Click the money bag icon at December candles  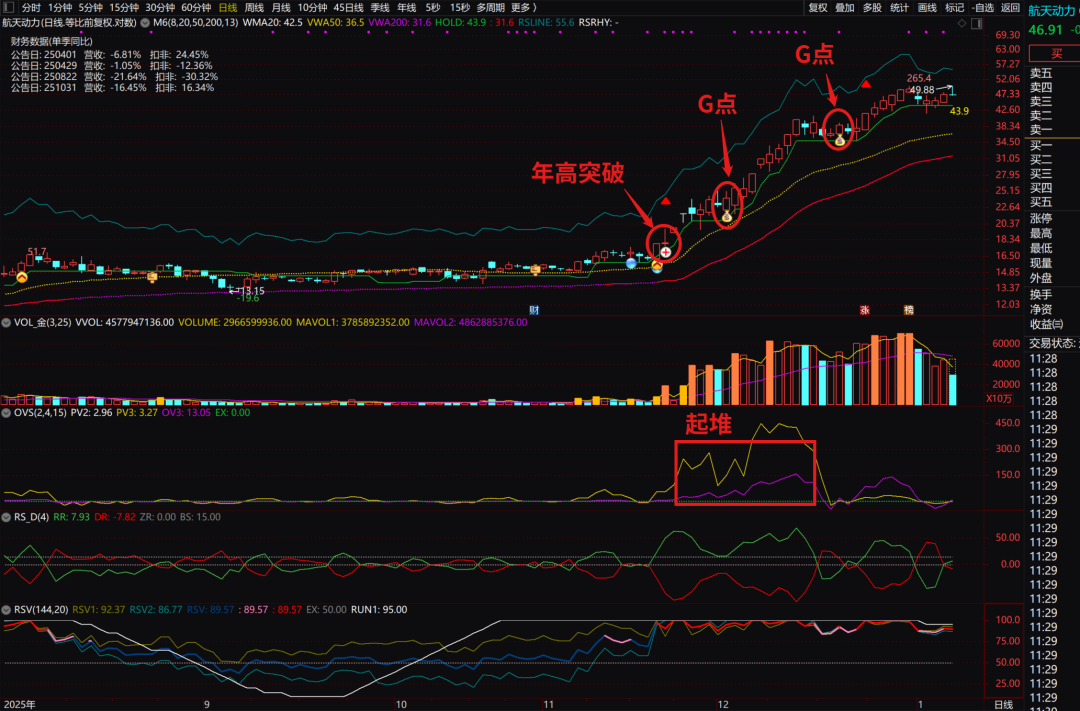(727, 217)
